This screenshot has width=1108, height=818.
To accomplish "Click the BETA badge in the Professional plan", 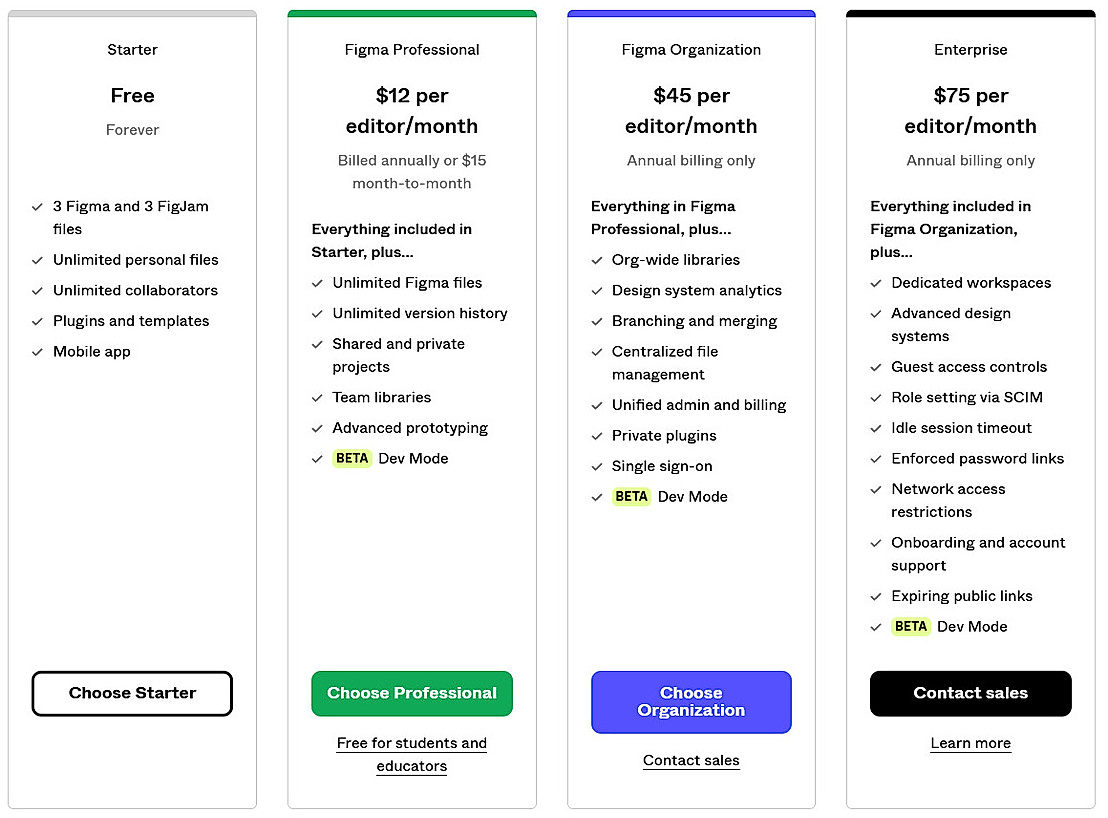I will [x=352, y=458].
